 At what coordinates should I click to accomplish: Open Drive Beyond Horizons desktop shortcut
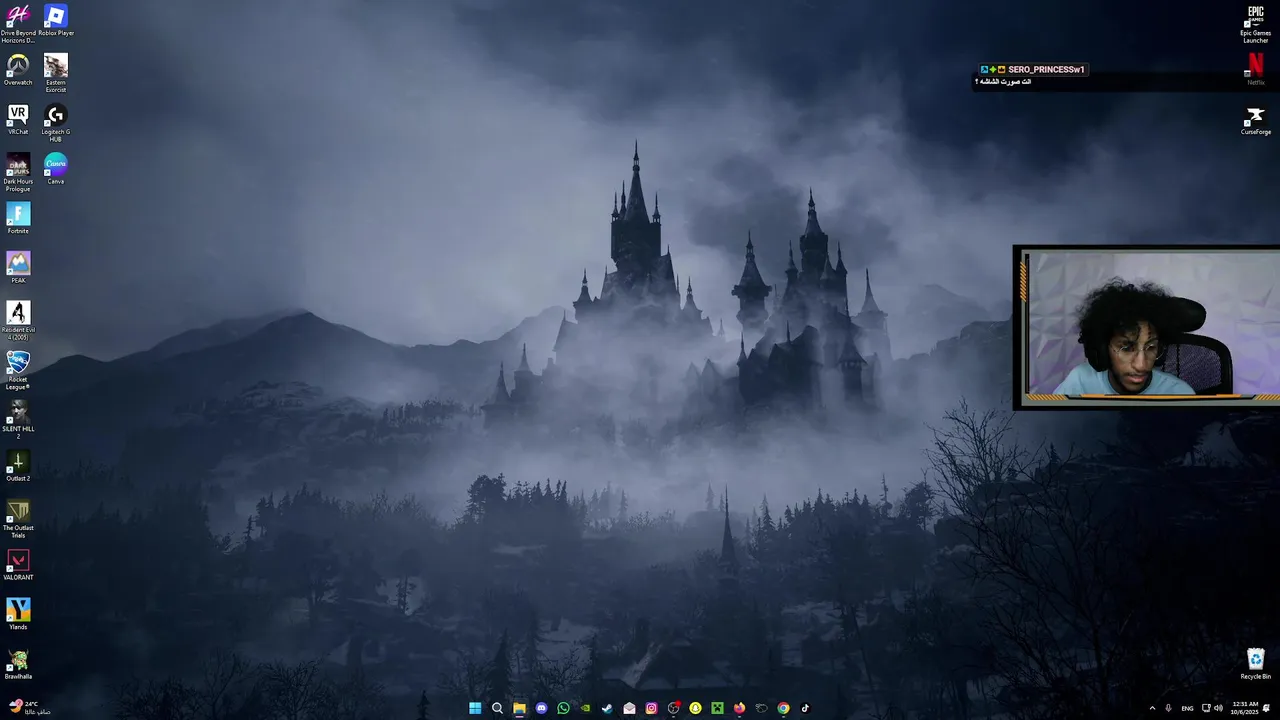(18, 24)
